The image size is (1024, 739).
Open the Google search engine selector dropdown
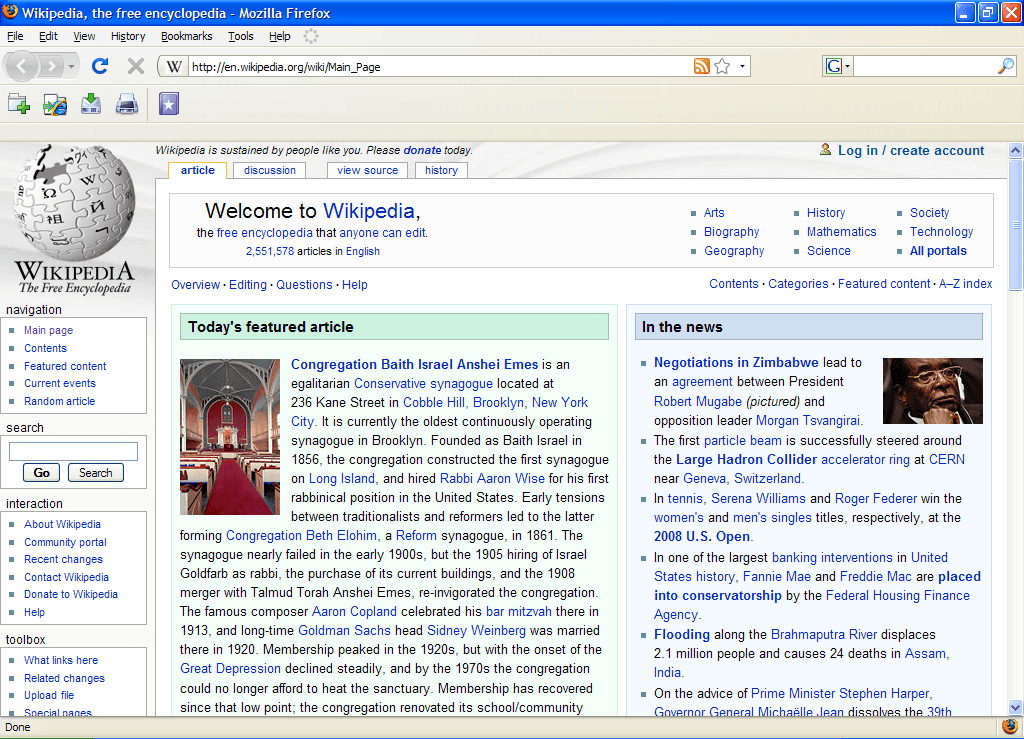click(839, 66)
